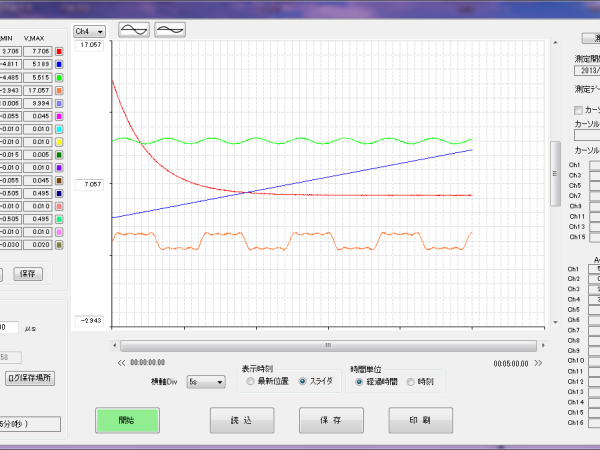Screen dimensions: 600x450
Task: Jump to end with >> arrows
Action: coord(537,363)
